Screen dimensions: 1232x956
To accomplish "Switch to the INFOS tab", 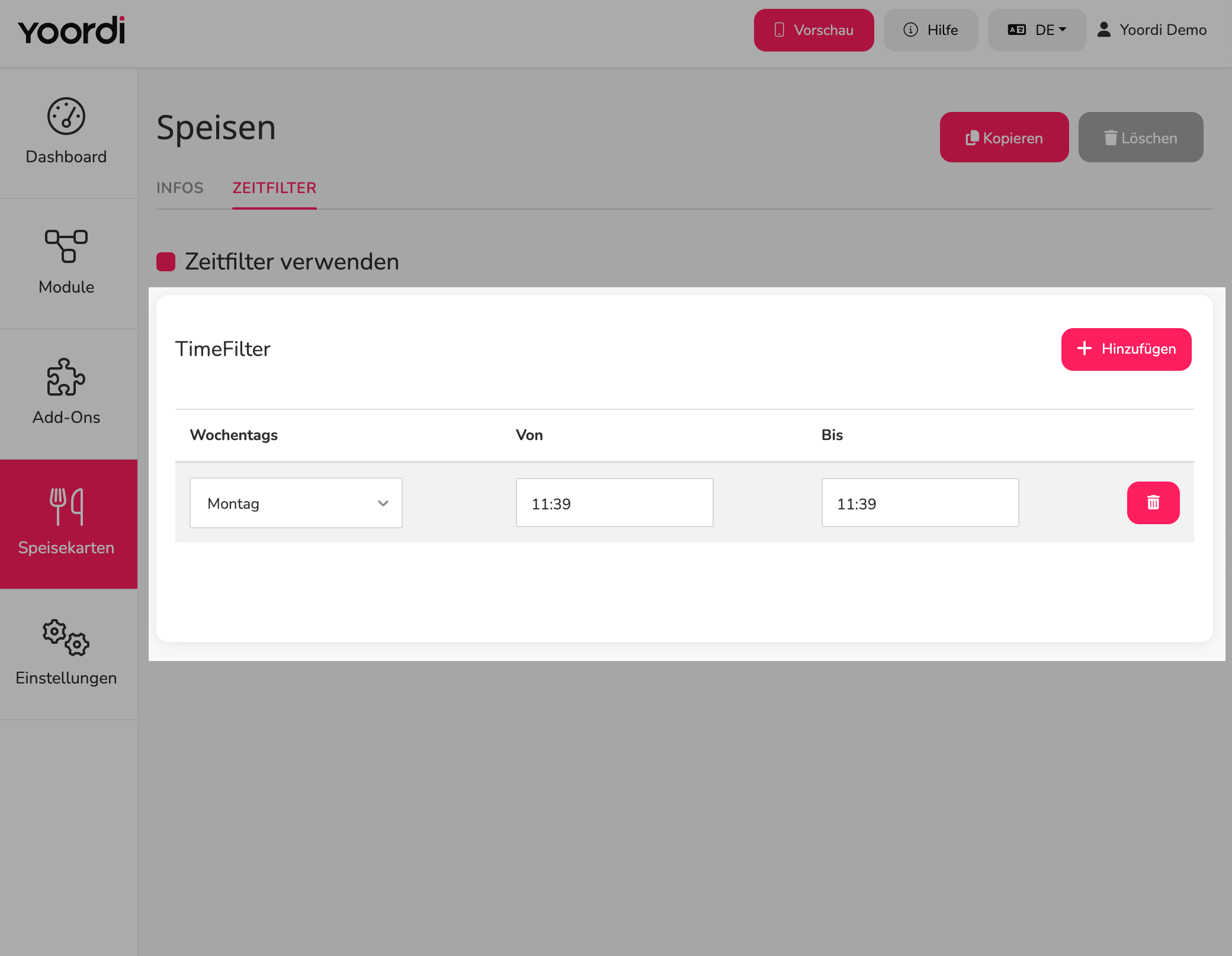I will coord(180,188).
